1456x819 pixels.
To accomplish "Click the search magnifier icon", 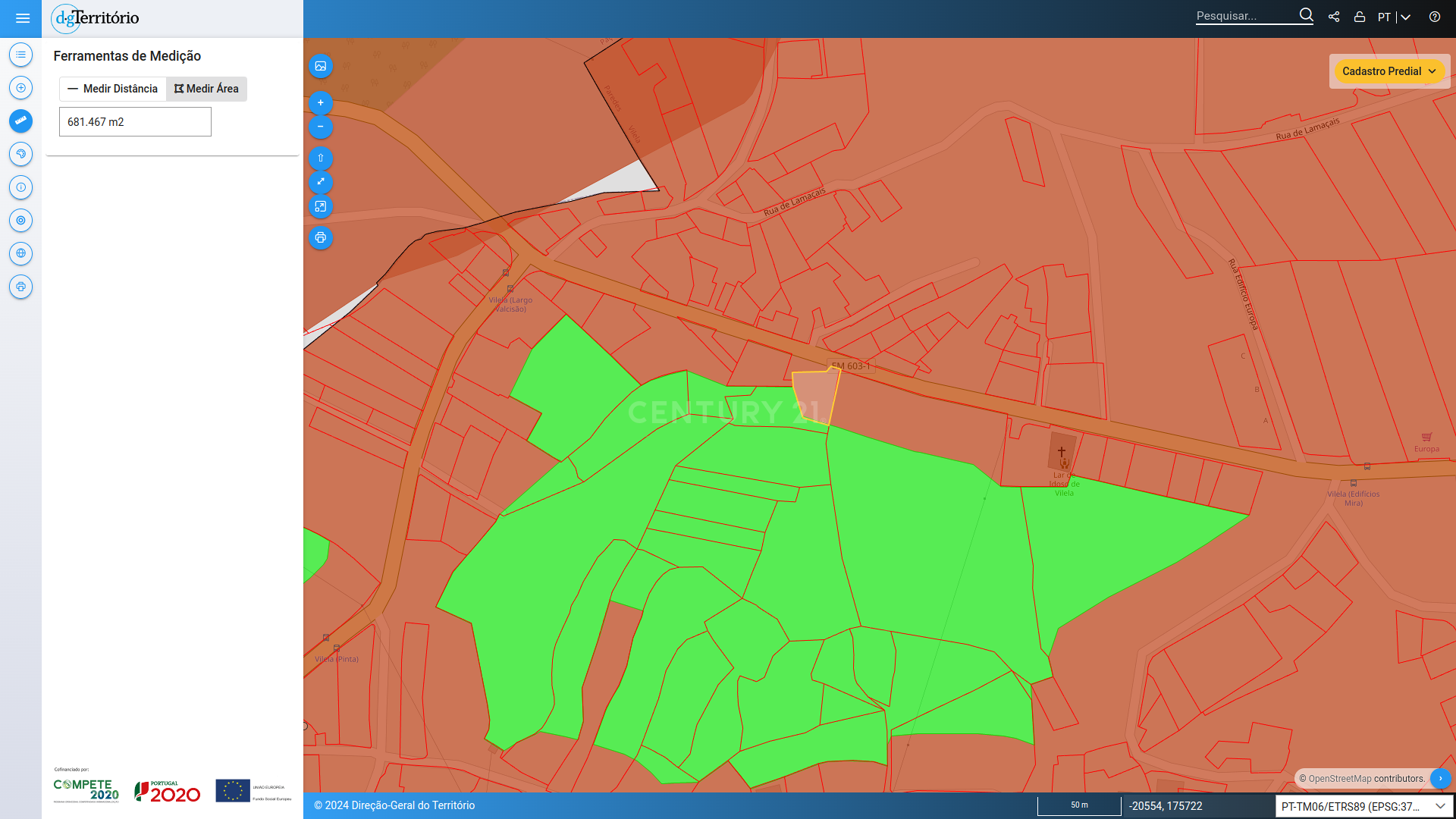I will point(1306,15).
